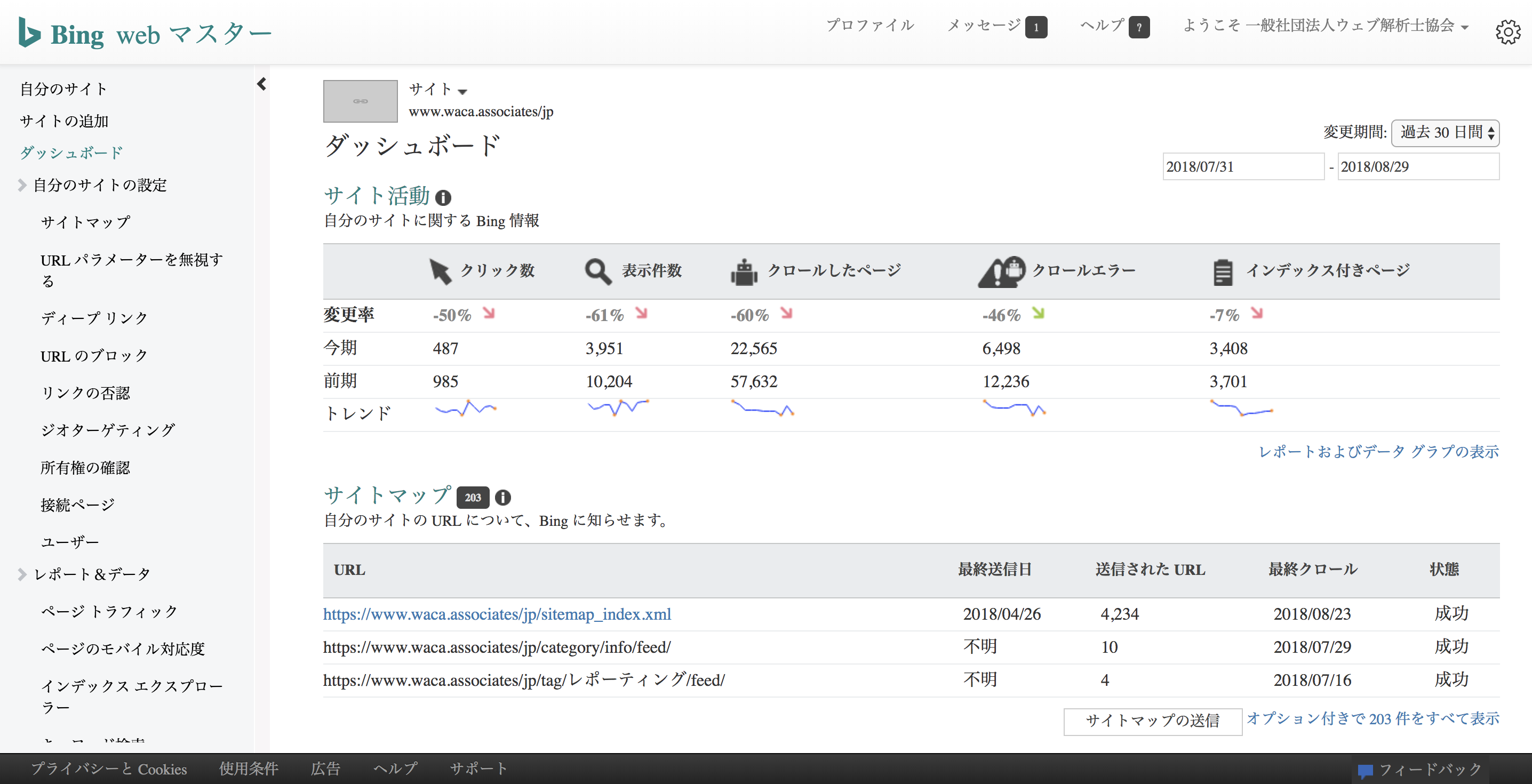The width and height of the screenshot is (1532, 784).
Task: Open the 過去 30 日間 period dropdown
Action: point(1445,133)
